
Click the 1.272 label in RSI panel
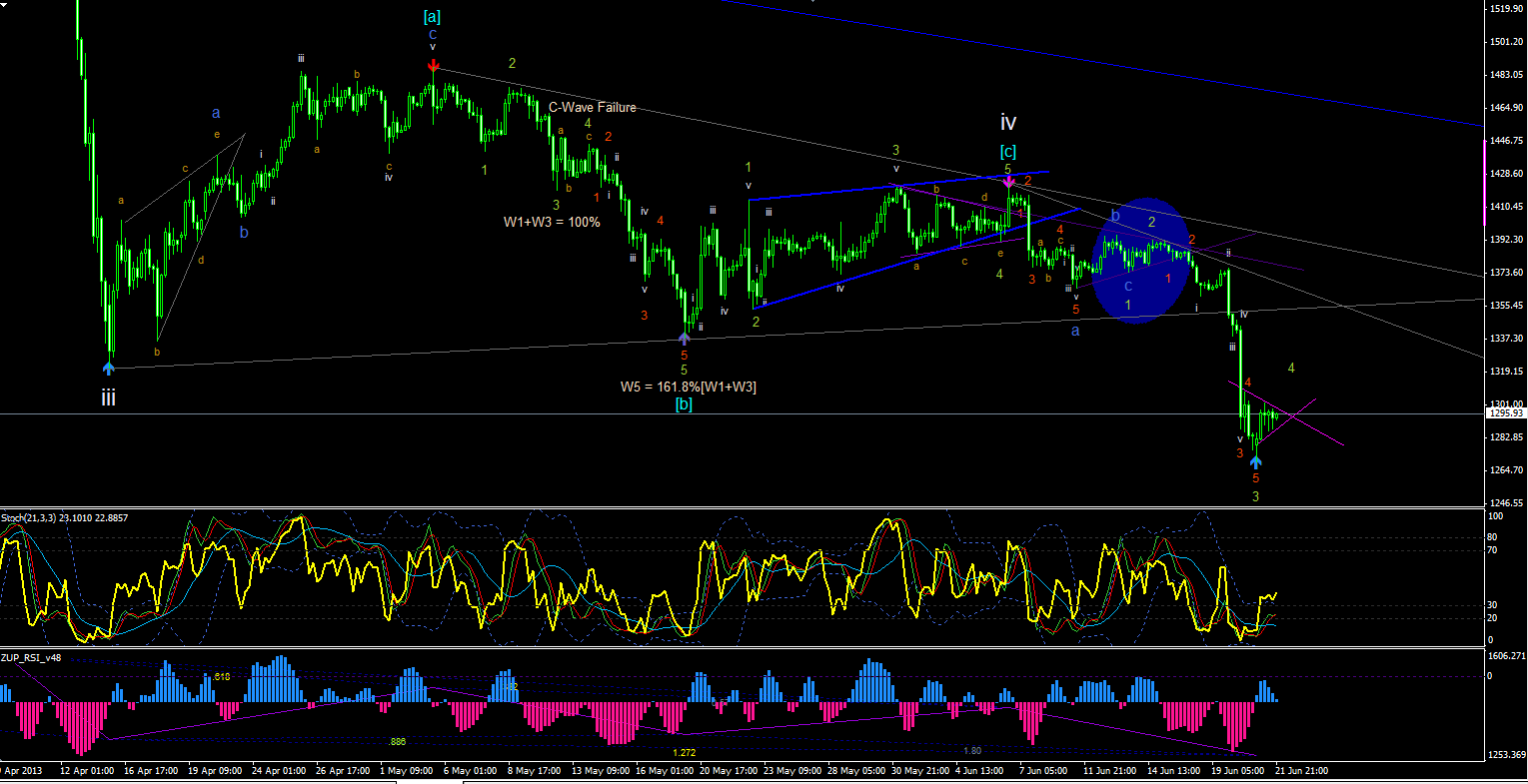pos(685,752)
